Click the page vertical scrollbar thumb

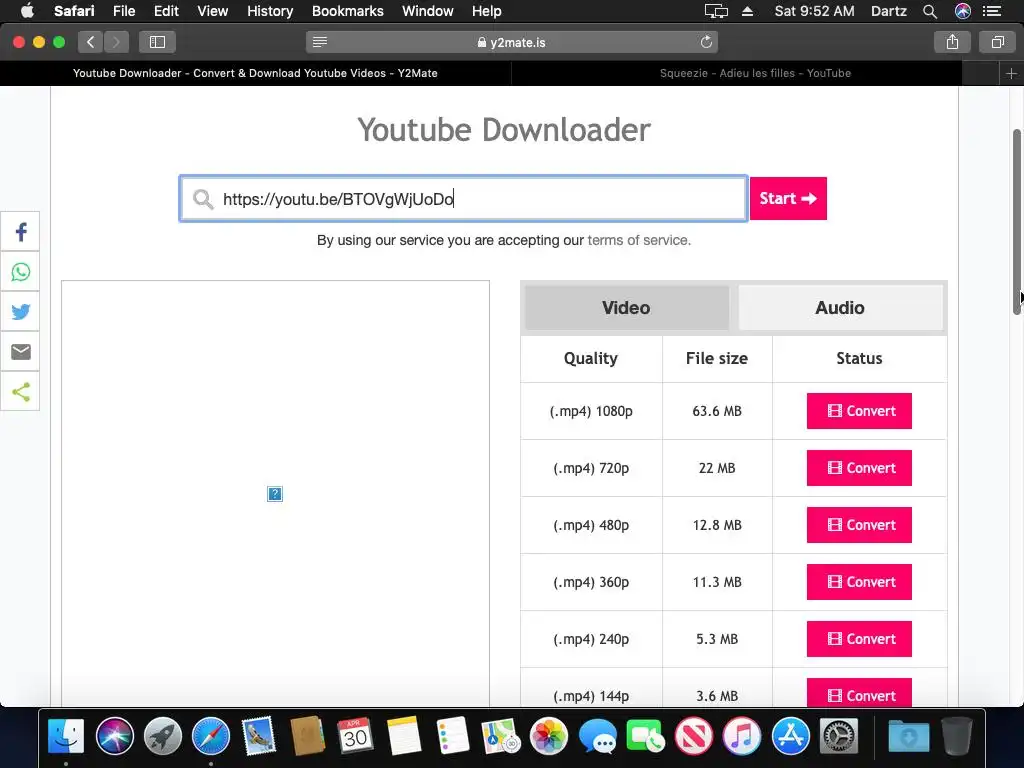pyautogui.click(x=1017, y=222)
